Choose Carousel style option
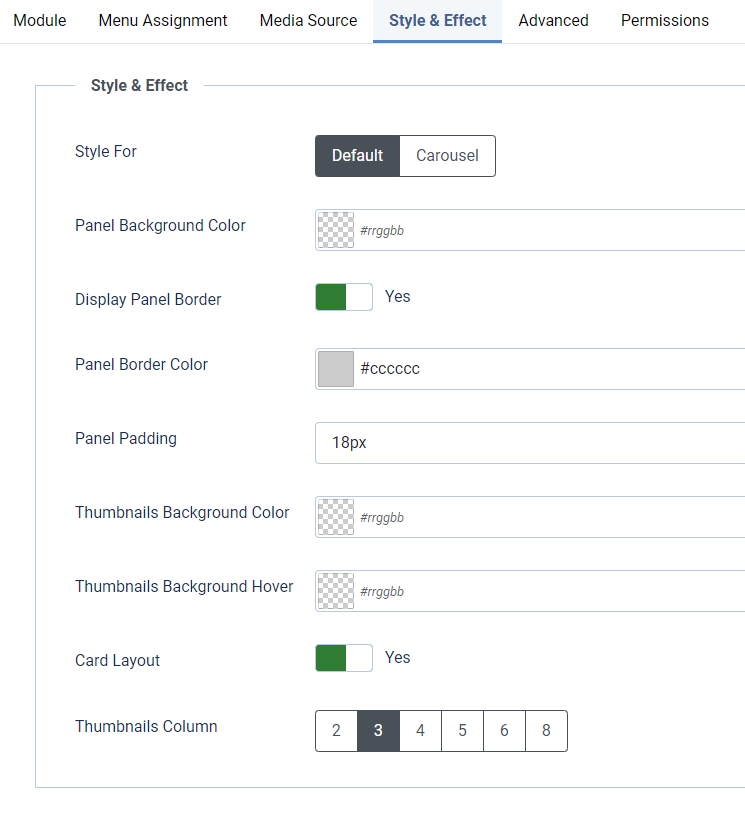The width and height of the screenshot is (745, 823). (x=447, y=156)
